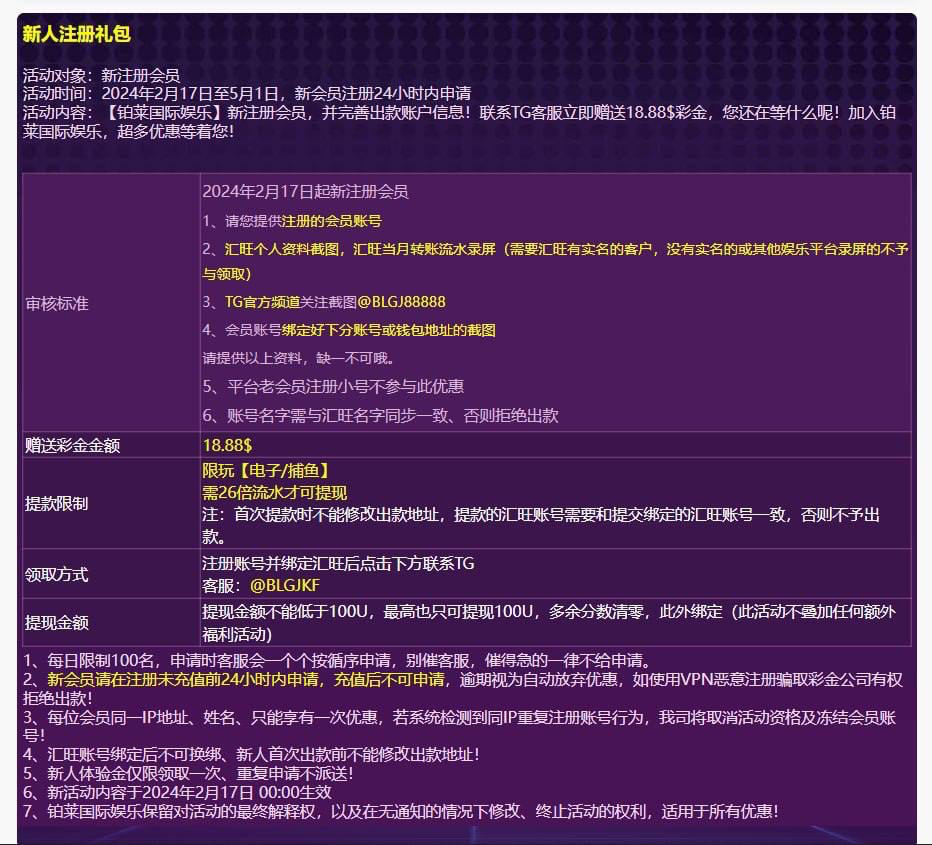Viewport: 932px width, 845px height.
Task: Open the @BLGJ88888 Telegram channel link
Action: 401,302
